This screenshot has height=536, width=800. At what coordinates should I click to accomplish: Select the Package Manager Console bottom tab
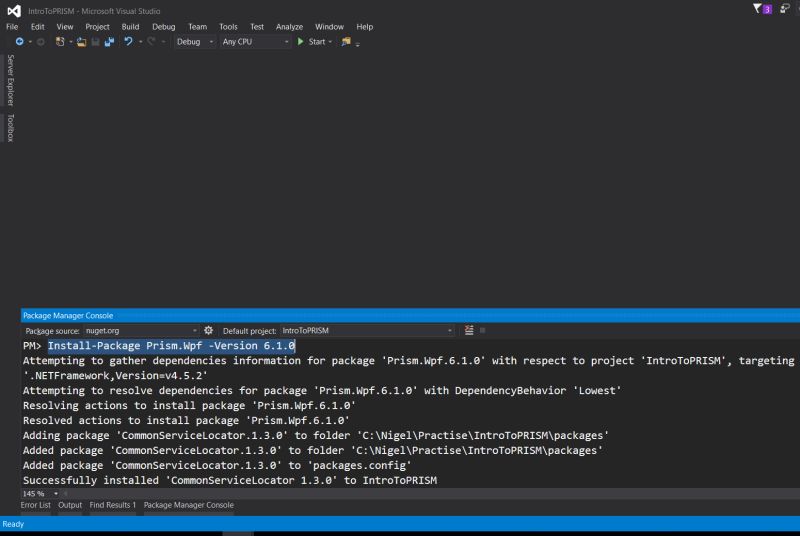[x=189, y=505]
